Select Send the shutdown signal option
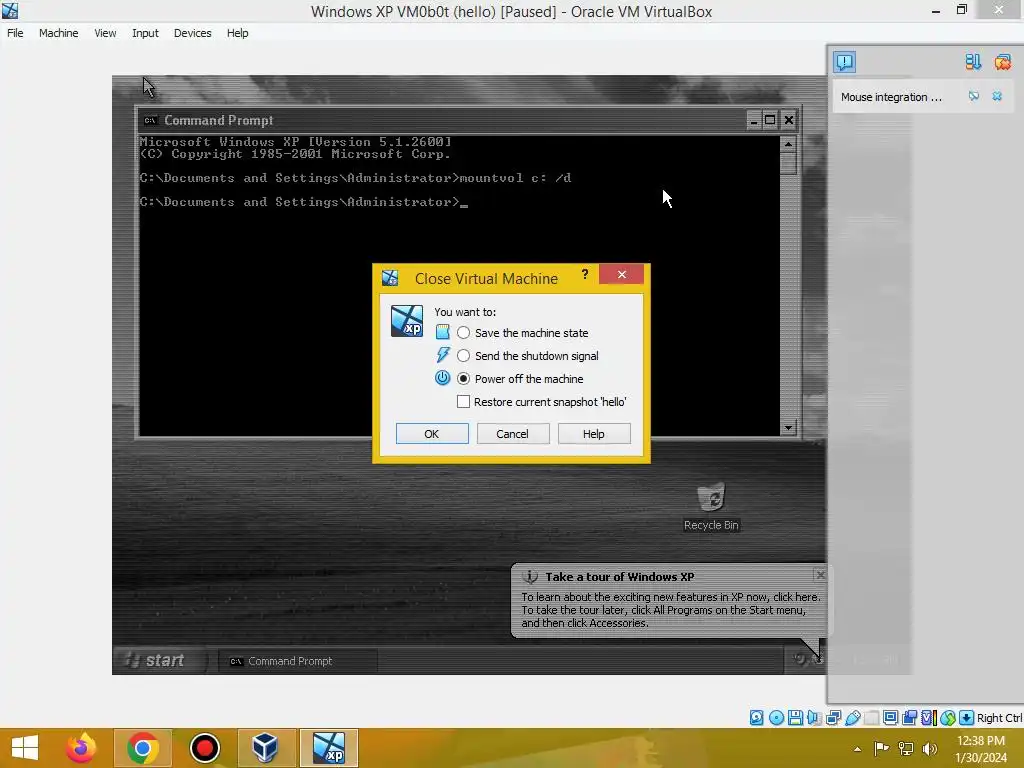This screenshot has height=768, width=1024. pos(528,356)
